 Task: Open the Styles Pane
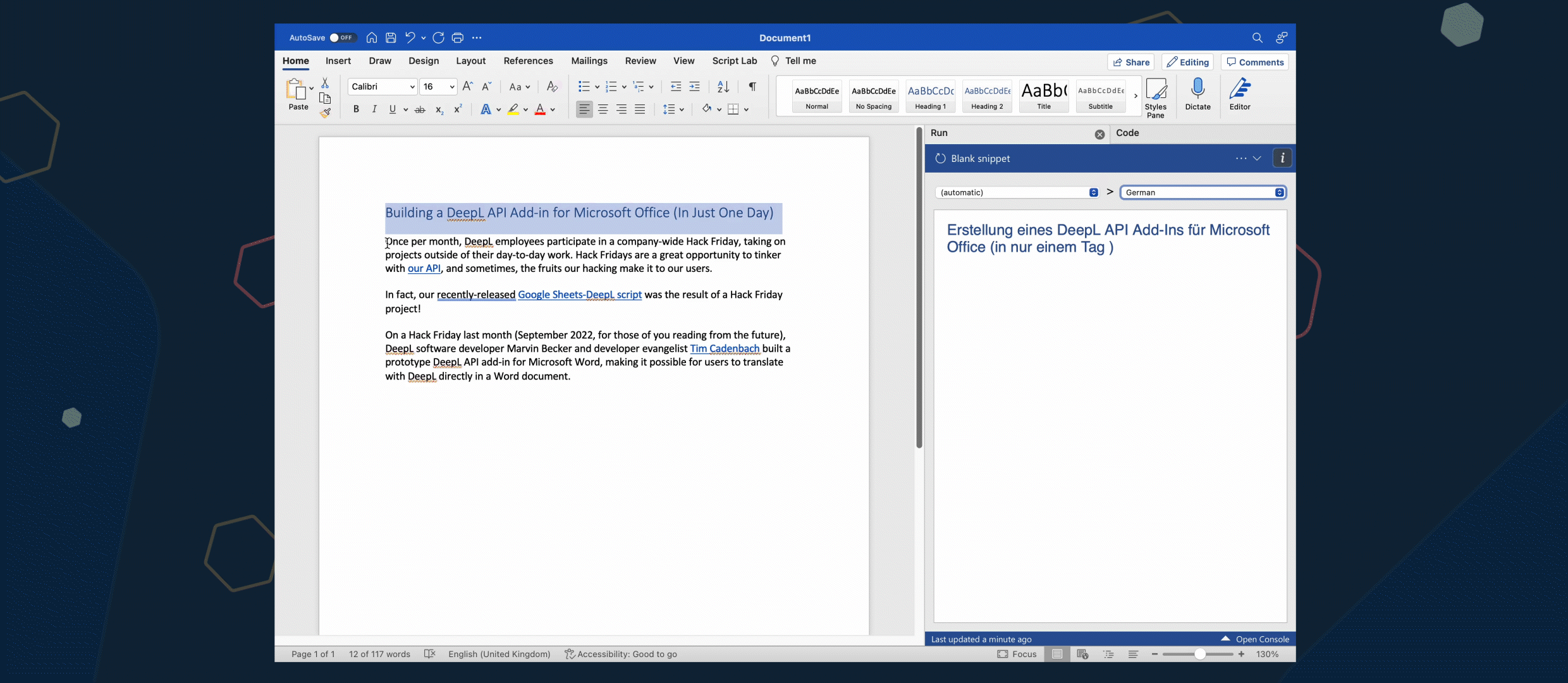click(x=1156, y=97)
